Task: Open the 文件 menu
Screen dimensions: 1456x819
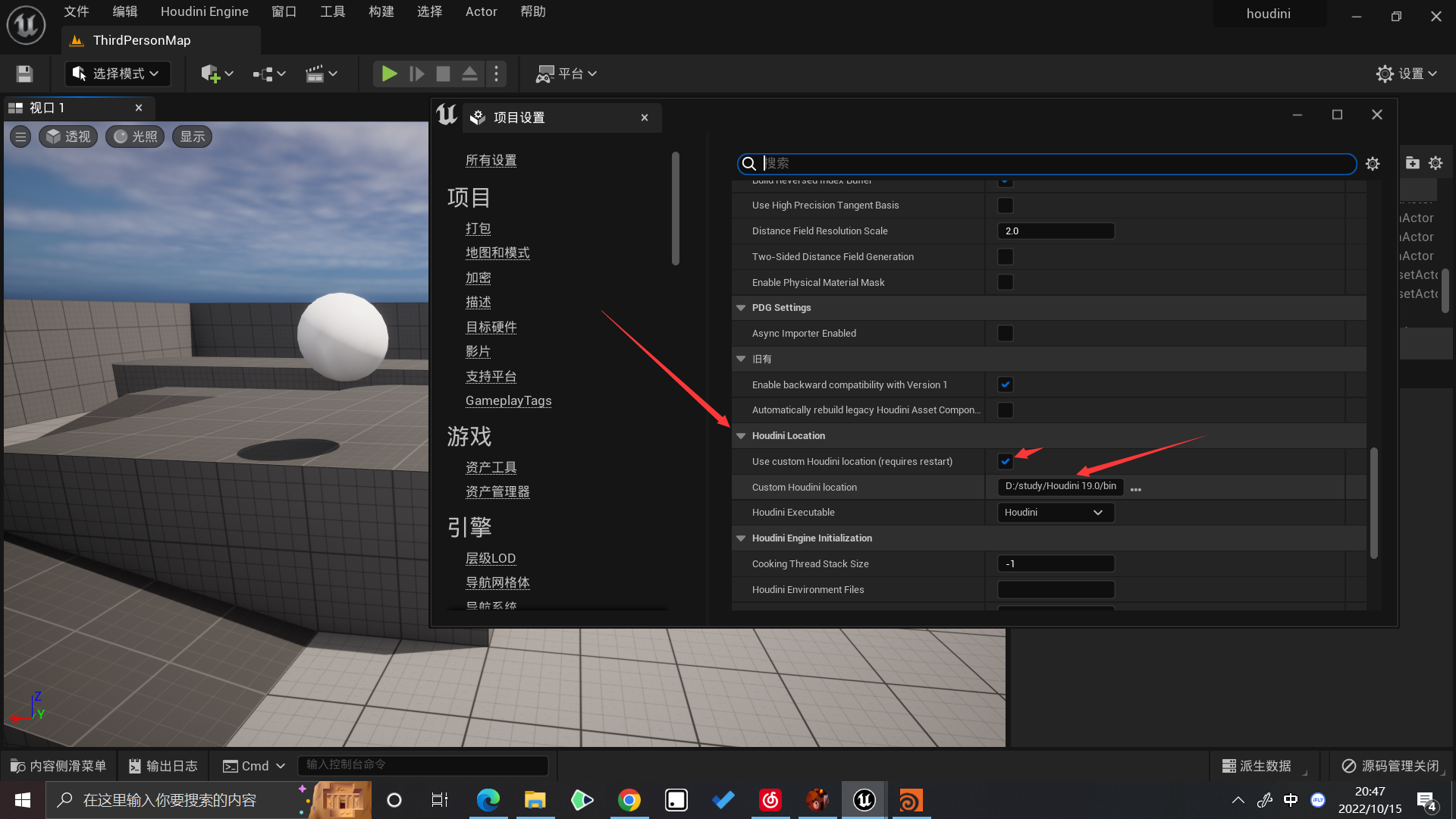Action: 76,11
